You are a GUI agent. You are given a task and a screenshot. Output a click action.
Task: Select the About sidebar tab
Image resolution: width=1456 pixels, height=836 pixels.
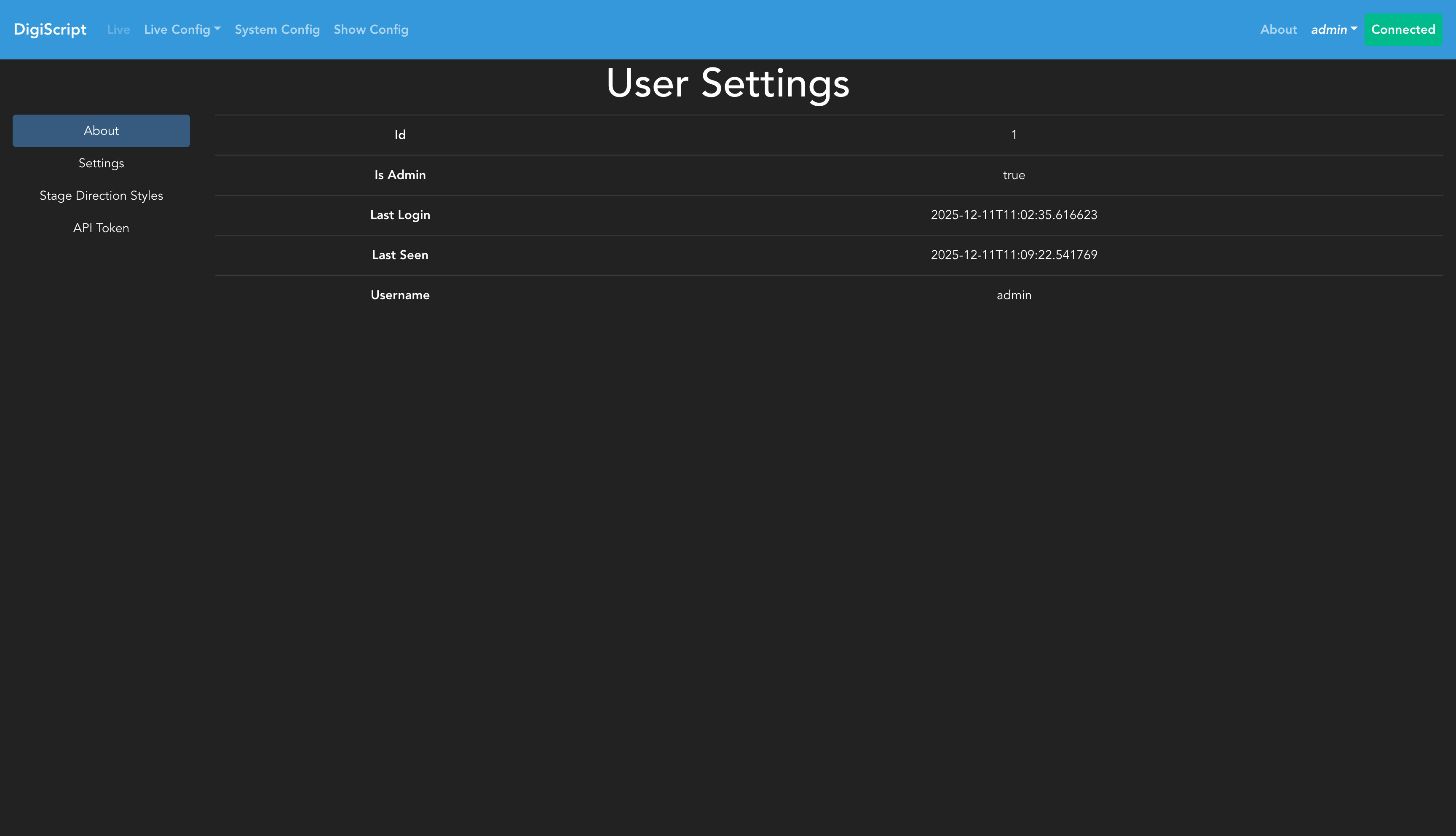pyautogui.click(x=101, y=130)
